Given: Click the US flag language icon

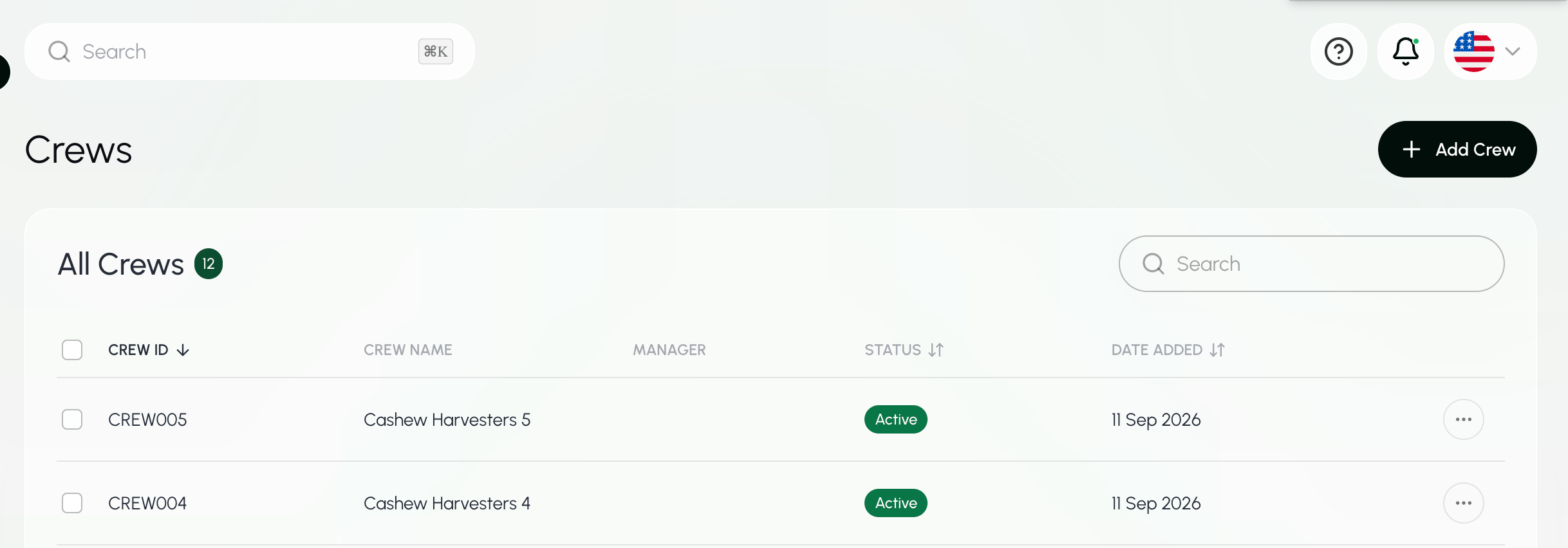Looking at the screenshot, I should (x=1473, y=51).
